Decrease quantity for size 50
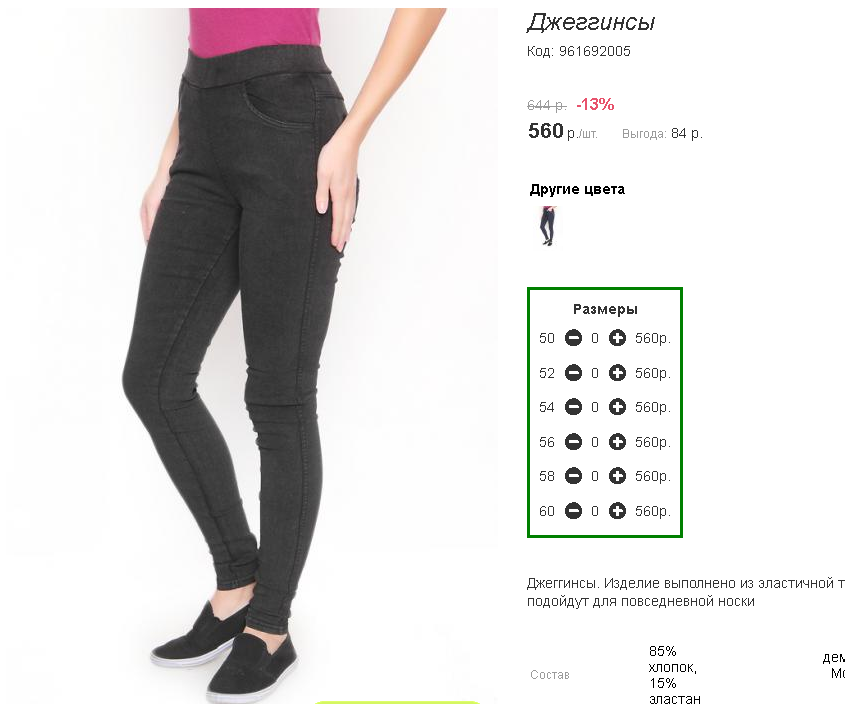 pos(573,338)
